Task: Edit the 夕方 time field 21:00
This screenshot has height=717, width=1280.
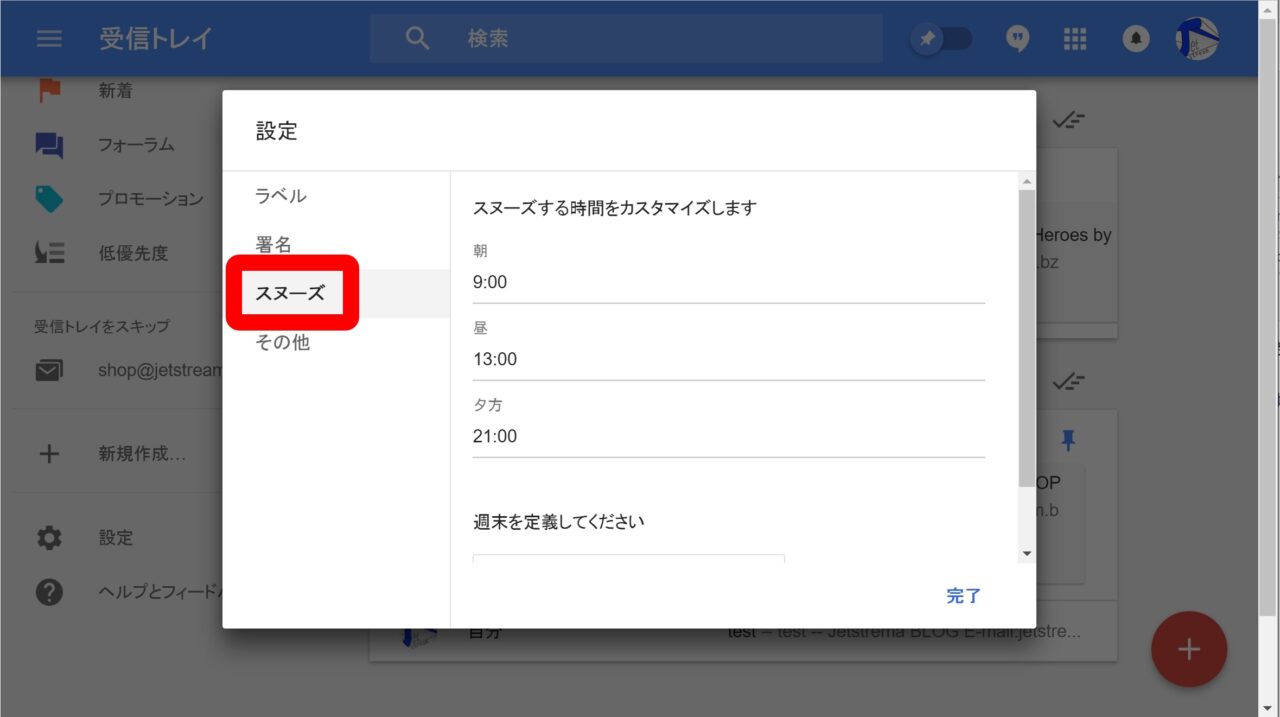Action: [x=728, y=437]
